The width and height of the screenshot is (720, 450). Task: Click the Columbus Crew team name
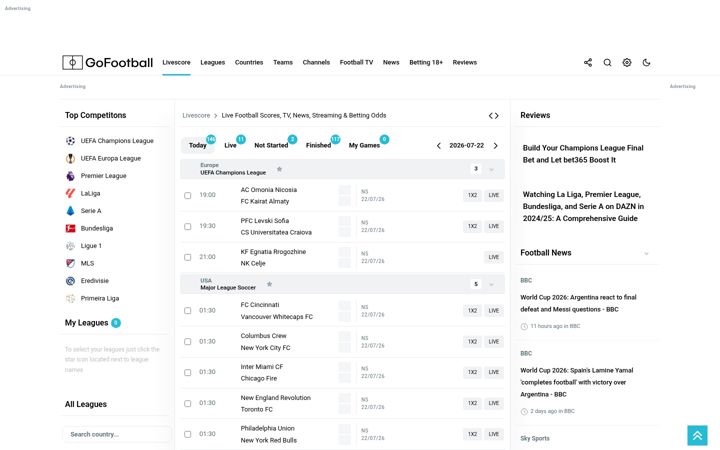coord(264,336)
